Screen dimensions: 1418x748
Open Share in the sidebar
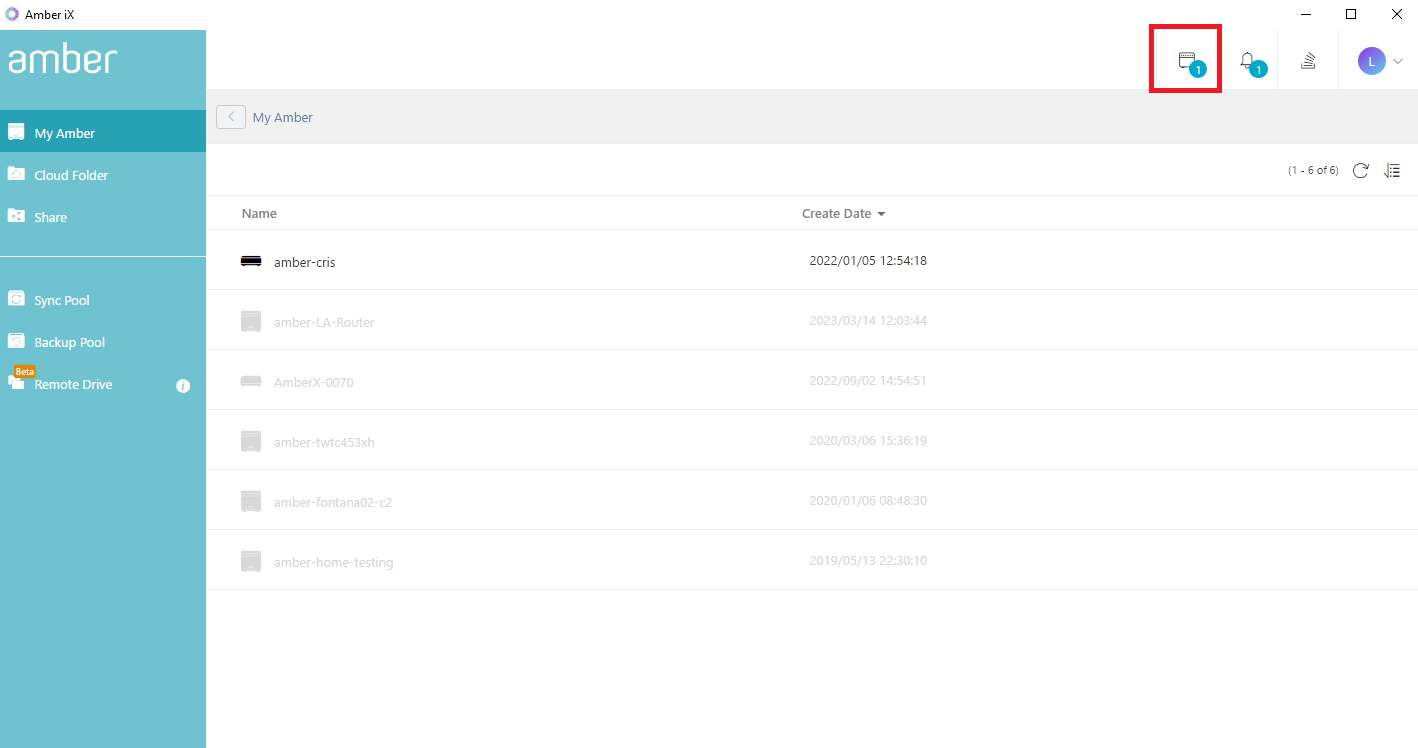[x=103, y=217]
